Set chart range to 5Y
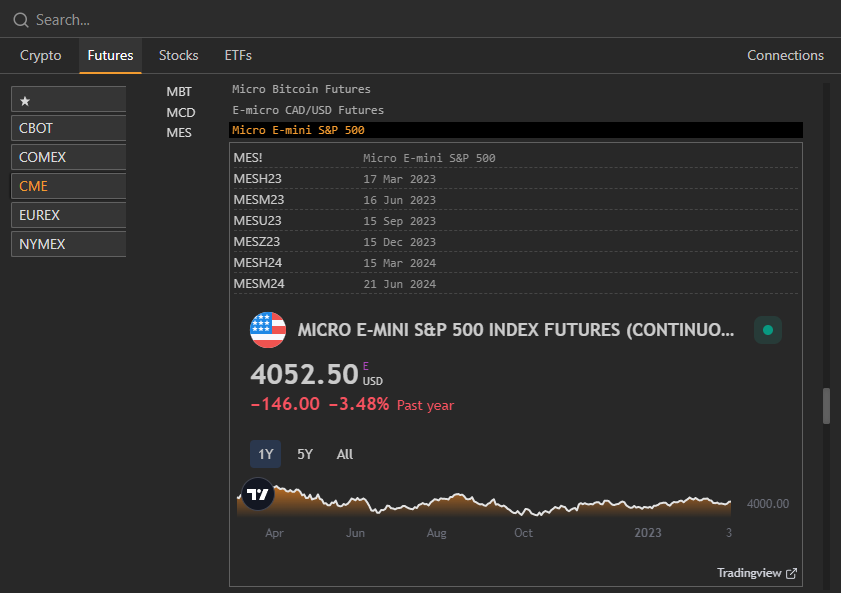 tap(305, 454)
